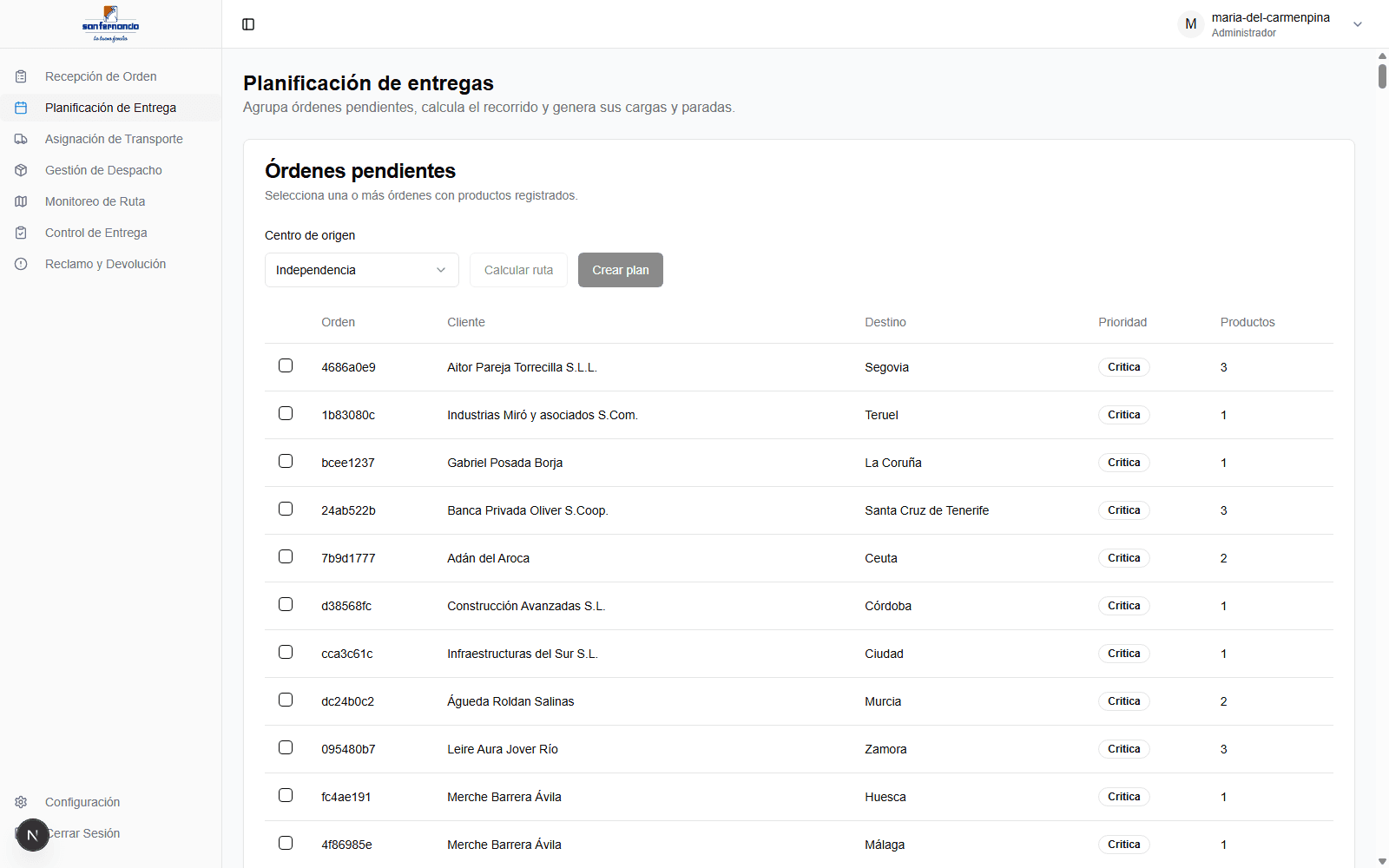Click client Adán del Aroca
This screenshot has width=1389, height=868.
488,558
